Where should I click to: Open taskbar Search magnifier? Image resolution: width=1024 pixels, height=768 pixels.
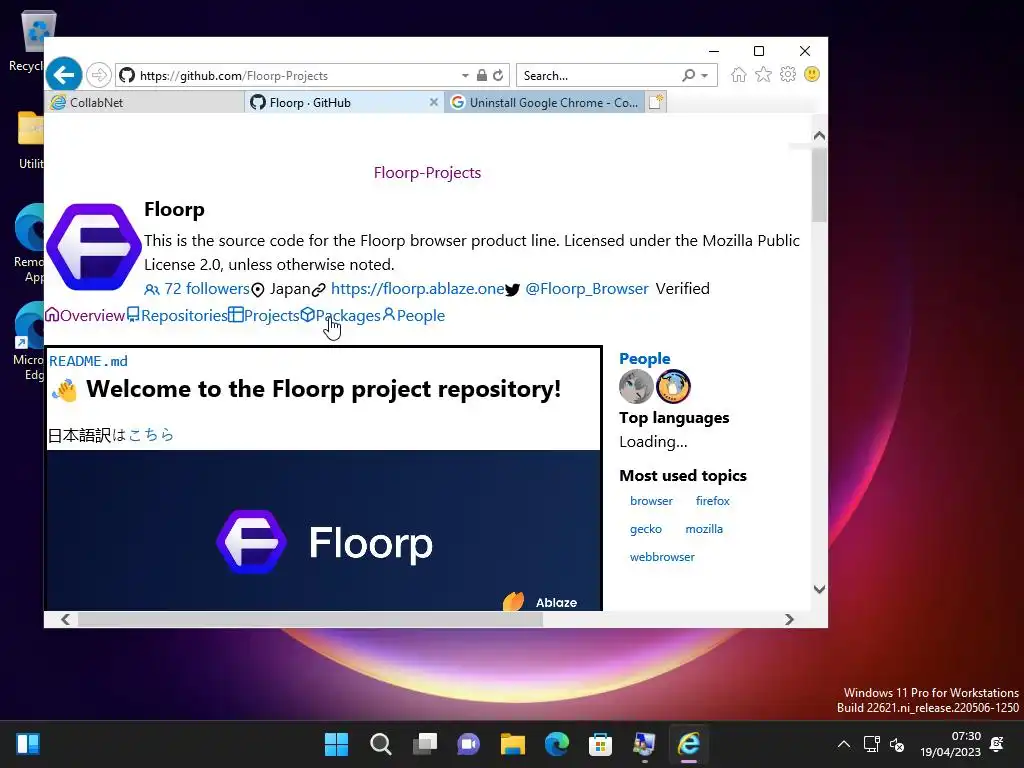click(x=380, y=744)
